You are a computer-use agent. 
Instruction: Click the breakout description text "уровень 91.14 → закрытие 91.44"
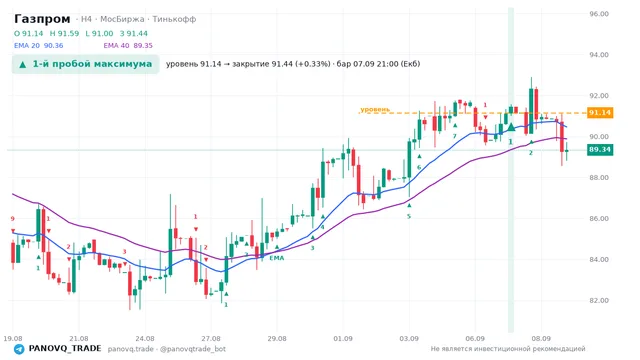[229, 64]
